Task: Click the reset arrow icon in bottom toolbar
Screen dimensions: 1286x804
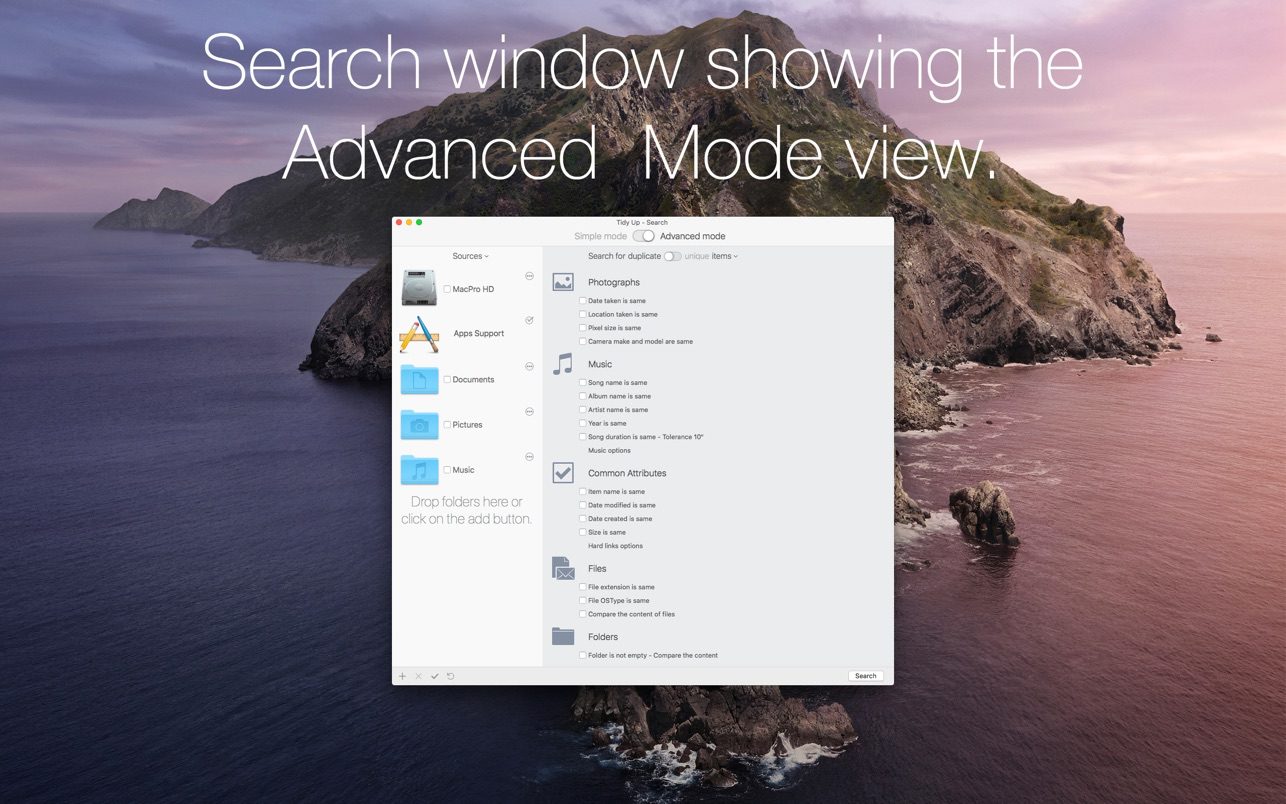Action: [x=451, y=676]
